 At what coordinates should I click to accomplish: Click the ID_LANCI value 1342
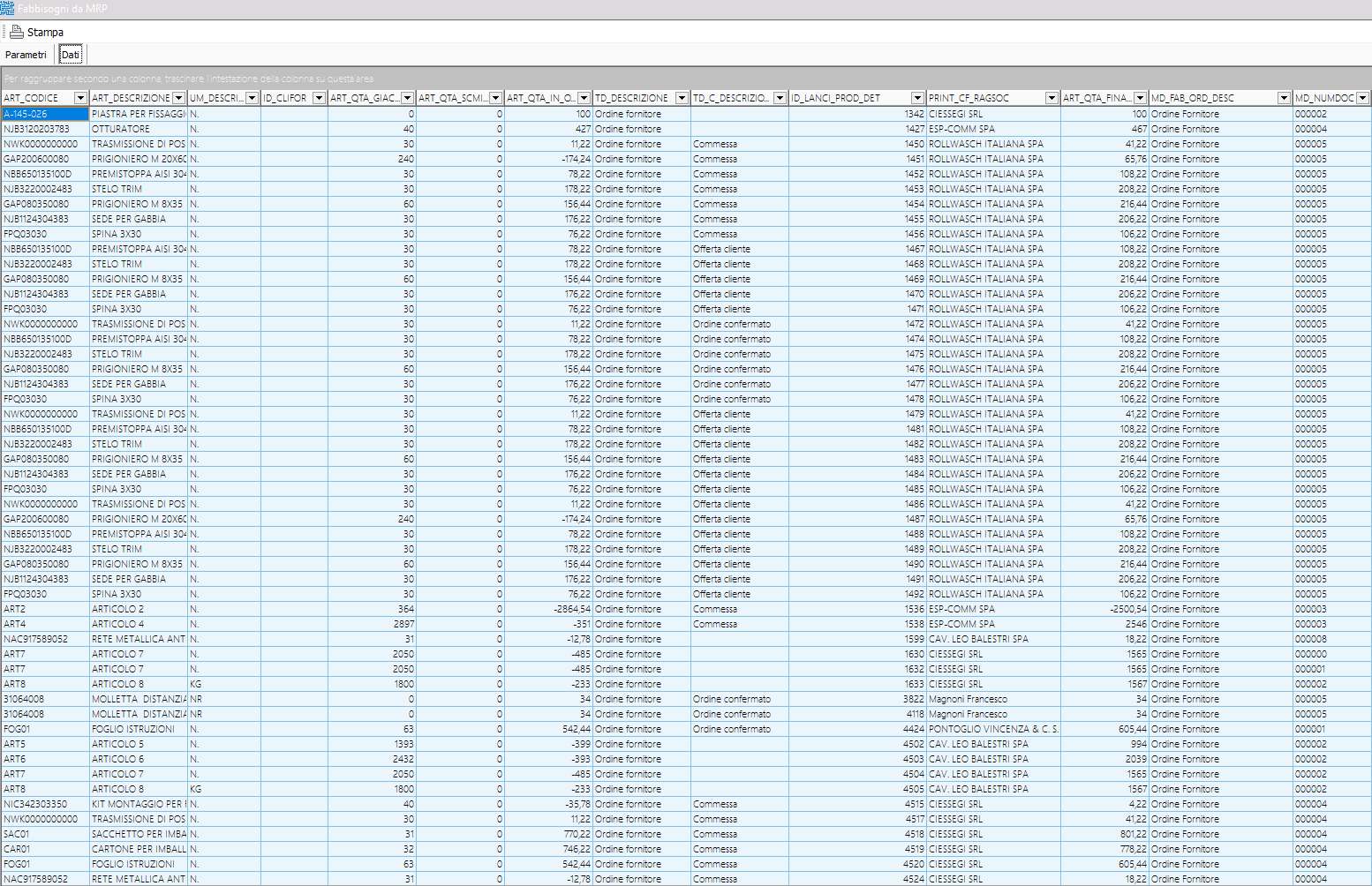click(x=857, y=114)
